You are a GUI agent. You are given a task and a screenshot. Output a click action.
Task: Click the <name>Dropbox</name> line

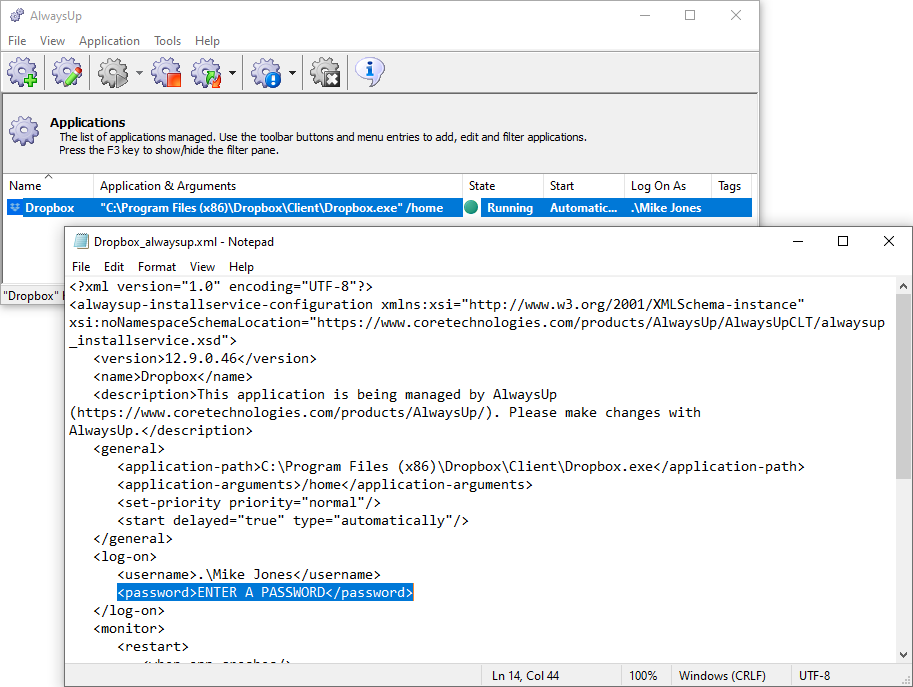pyautogui.click(x=173, y=377)
